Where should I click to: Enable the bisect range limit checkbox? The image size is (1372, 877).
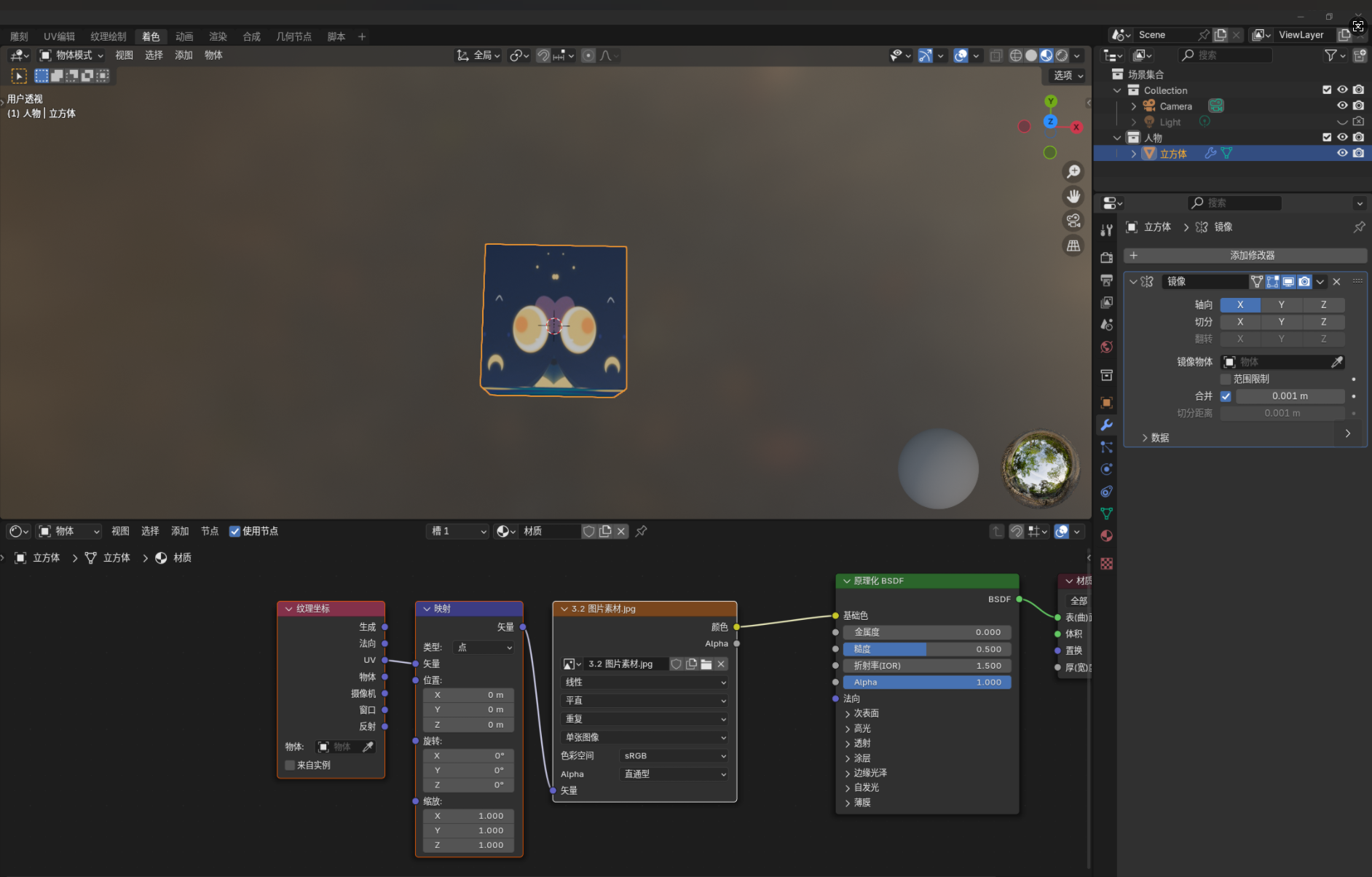(1226, 379)
